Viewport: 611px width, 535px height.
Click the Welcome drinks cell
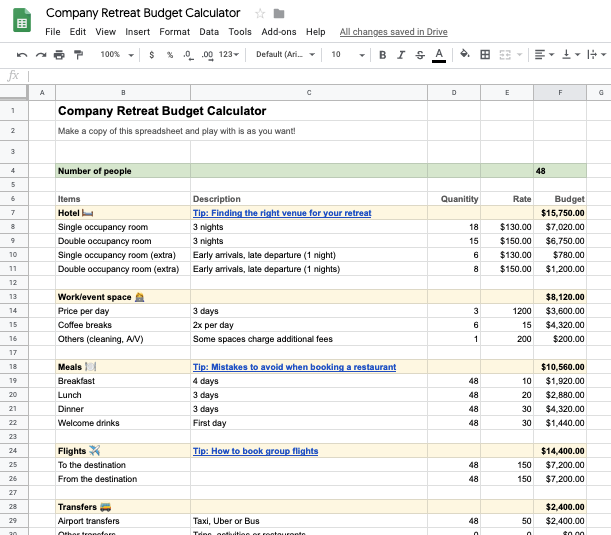coord(123,423)
